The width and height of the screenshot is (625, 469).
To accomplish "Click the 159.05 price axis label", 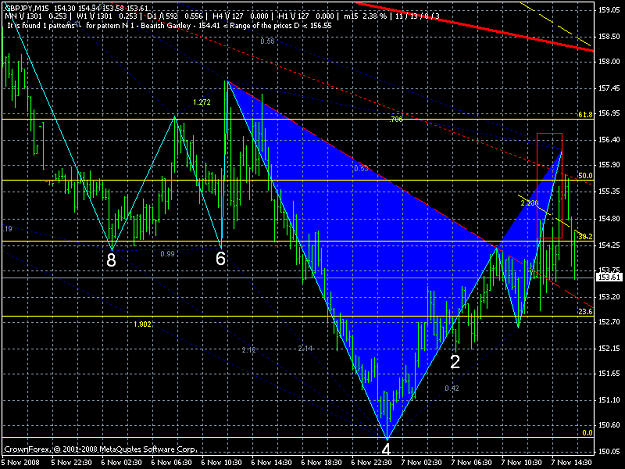I will click(609, 10).
